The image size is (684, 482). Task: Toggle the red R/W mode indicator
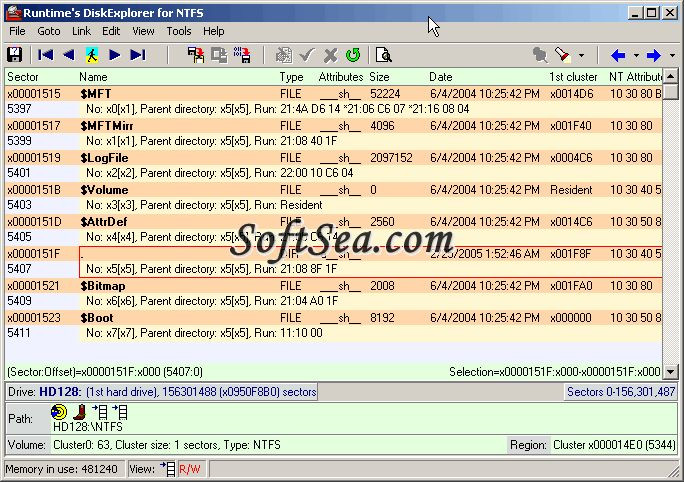pyautogui.click(x=190, y=469)
